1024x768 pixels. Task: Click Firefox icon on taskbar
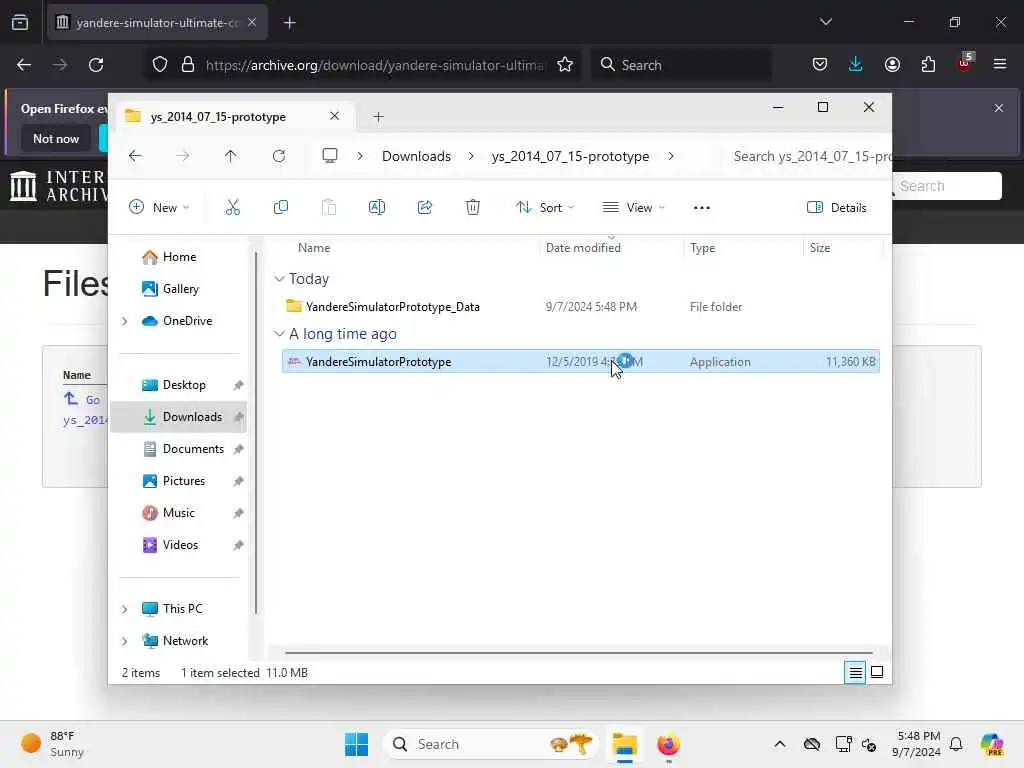coord(668,744)
